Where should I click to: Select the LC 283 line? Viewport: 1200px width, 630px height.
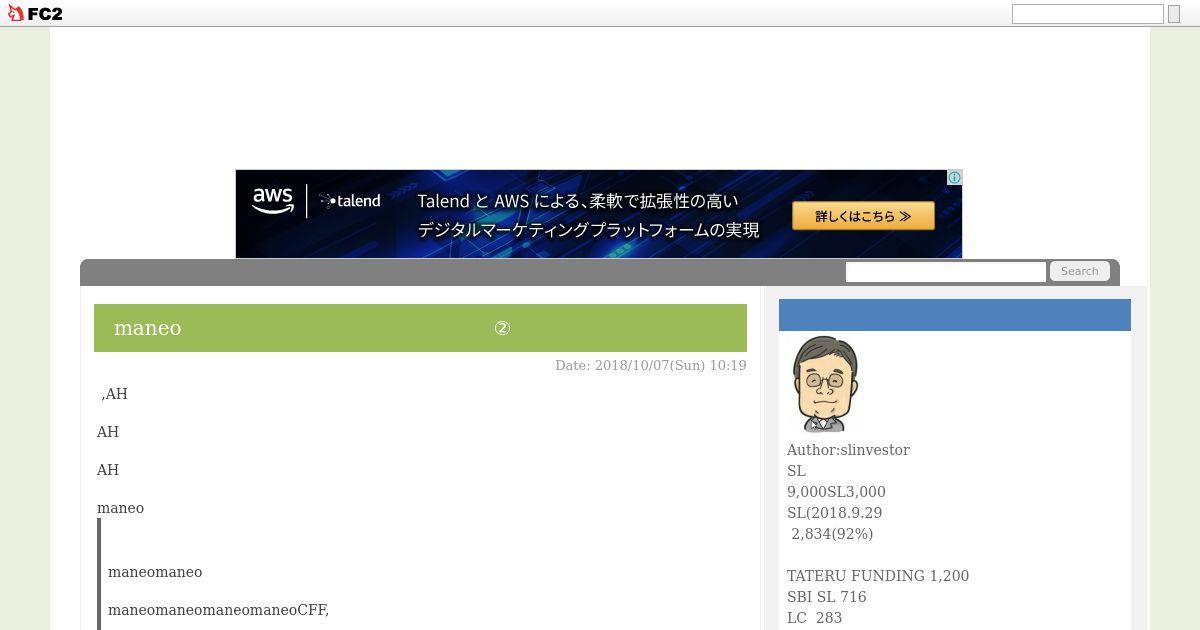[x=815, y=618]
